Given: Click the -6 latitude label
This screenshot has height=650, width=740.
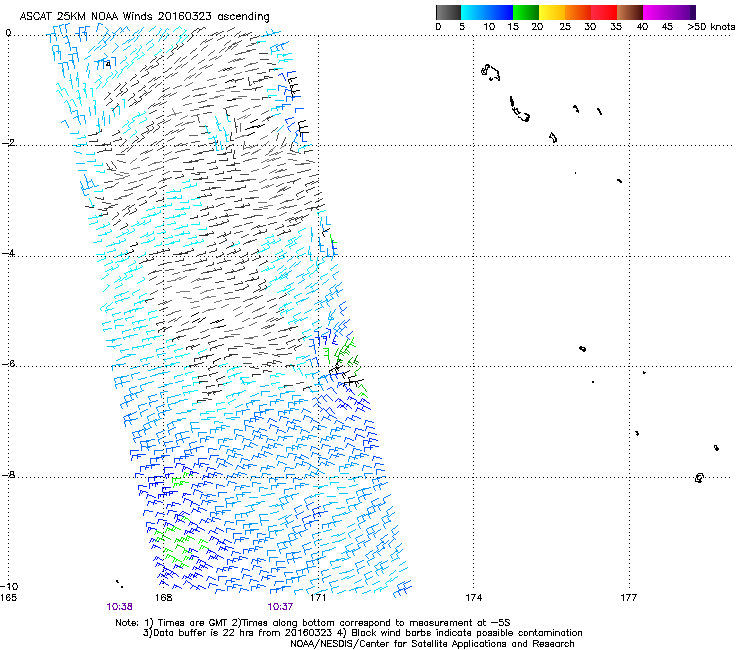Looking at the screenshot, I should point(8,364).
